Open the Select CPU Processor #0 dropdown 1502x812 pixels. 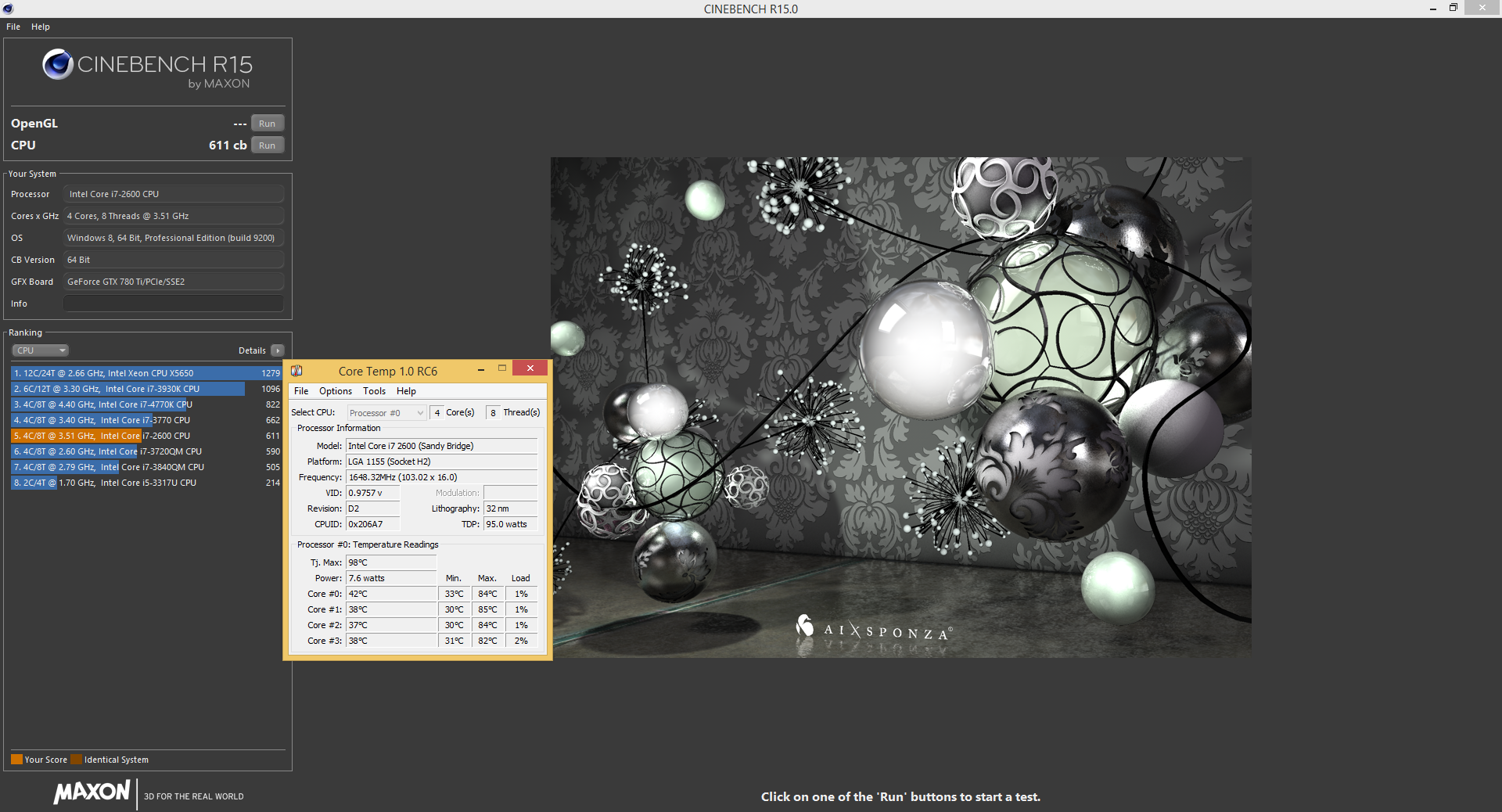click(x=386, y=413)
